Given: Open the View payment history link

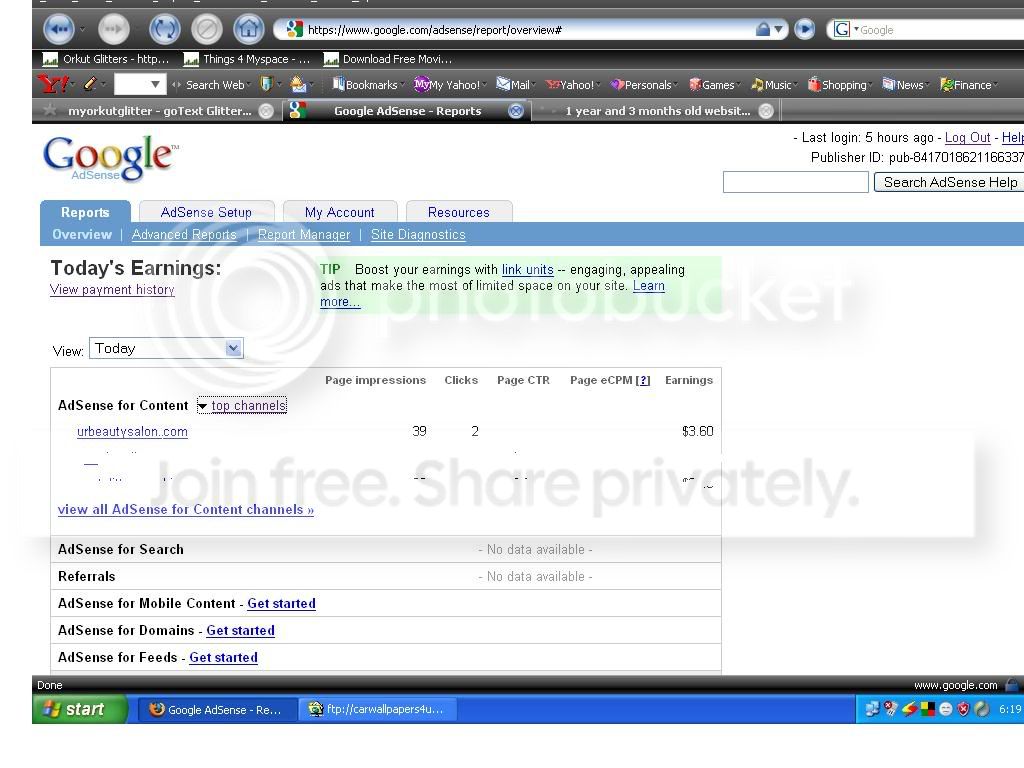Looking at the screenshot, I should pos(112,290).
